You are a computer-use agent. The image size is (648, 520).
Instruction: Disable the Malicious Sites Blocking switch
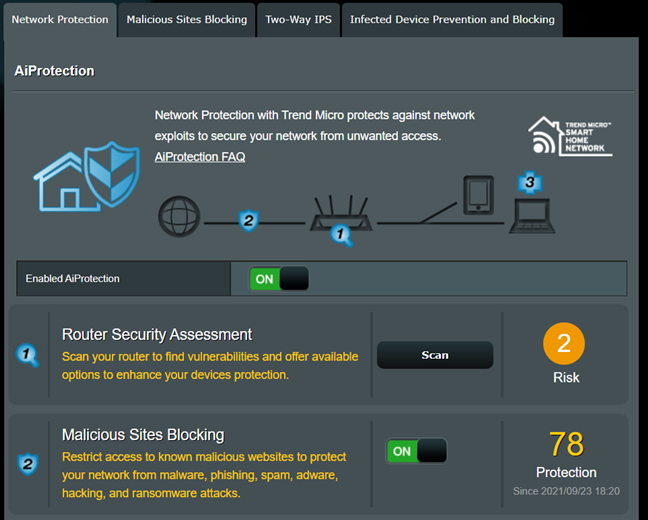[417, 451]
